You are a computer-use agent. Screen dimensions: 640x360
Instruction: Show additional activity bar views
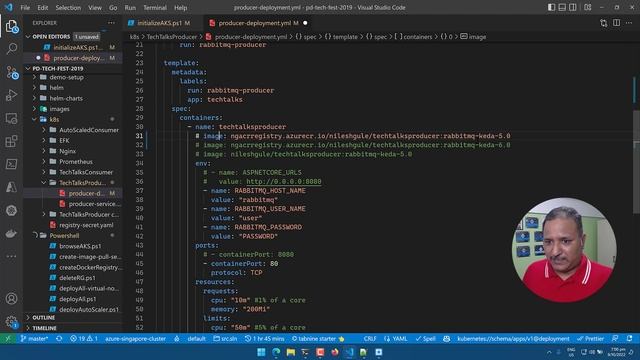(x=11, y=256)
